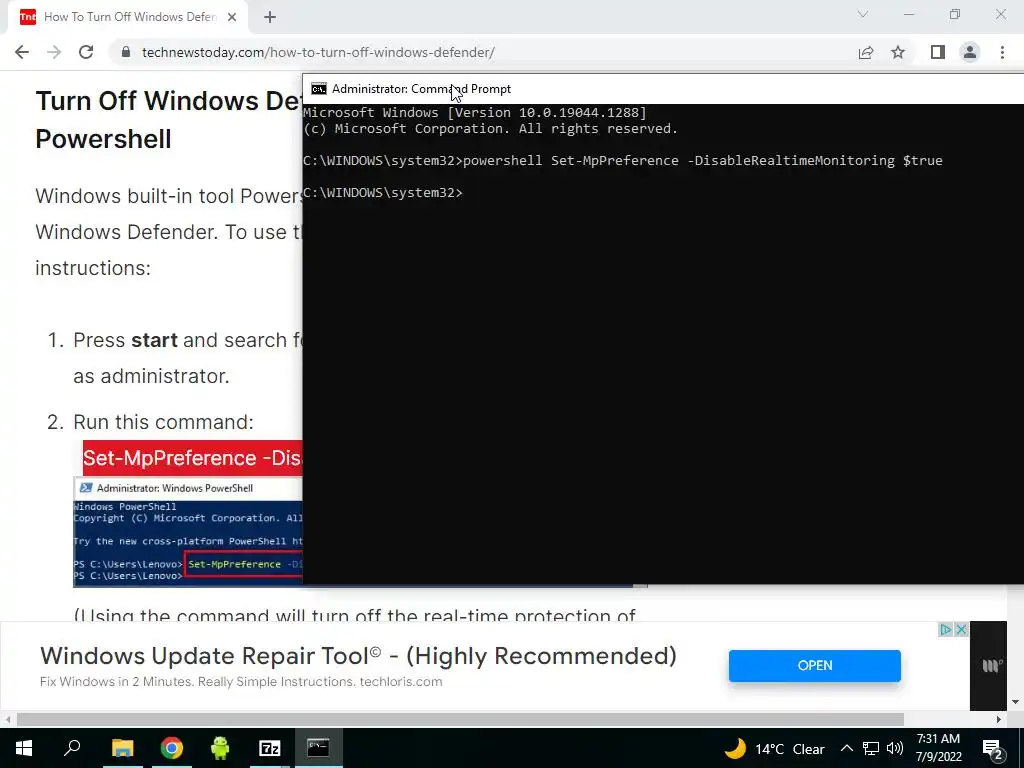Screen dimensions: 1024x768
Task: Click the PowerShell screenshot image in article
Action: click(188, 532)
